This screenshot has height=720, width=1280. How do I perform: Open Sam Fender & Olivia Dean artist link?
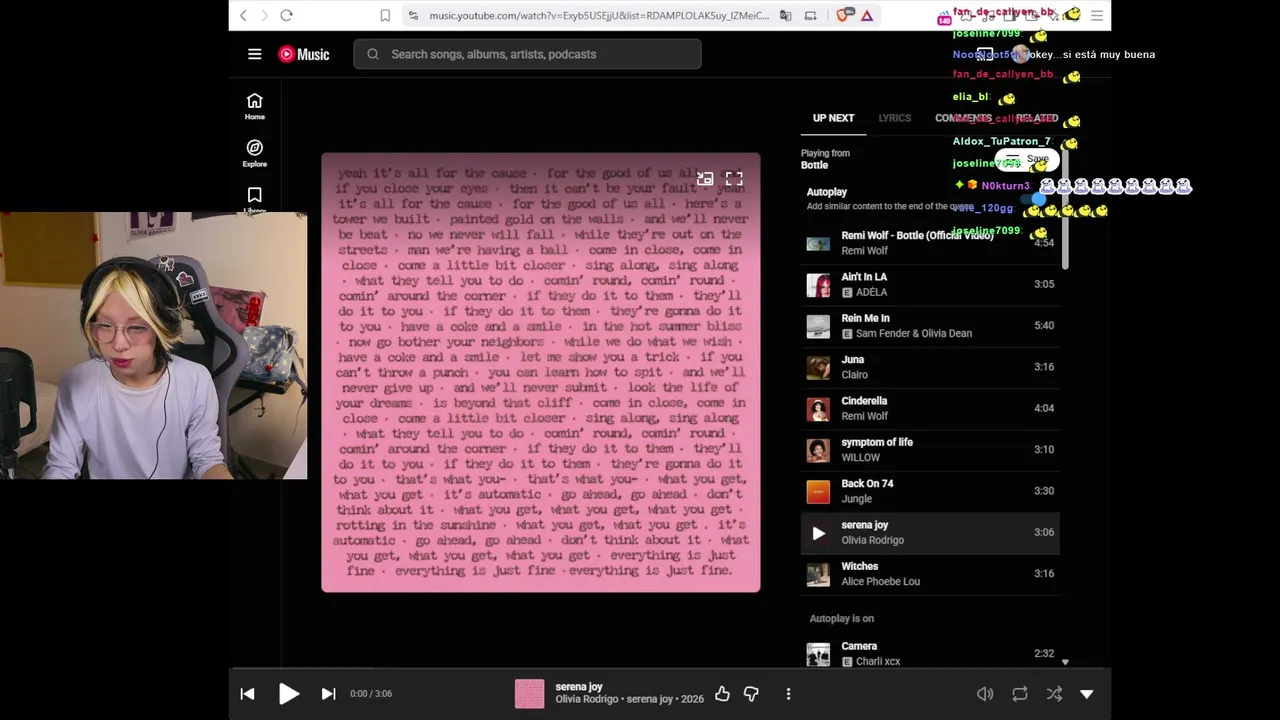click(x=914, y=334)
